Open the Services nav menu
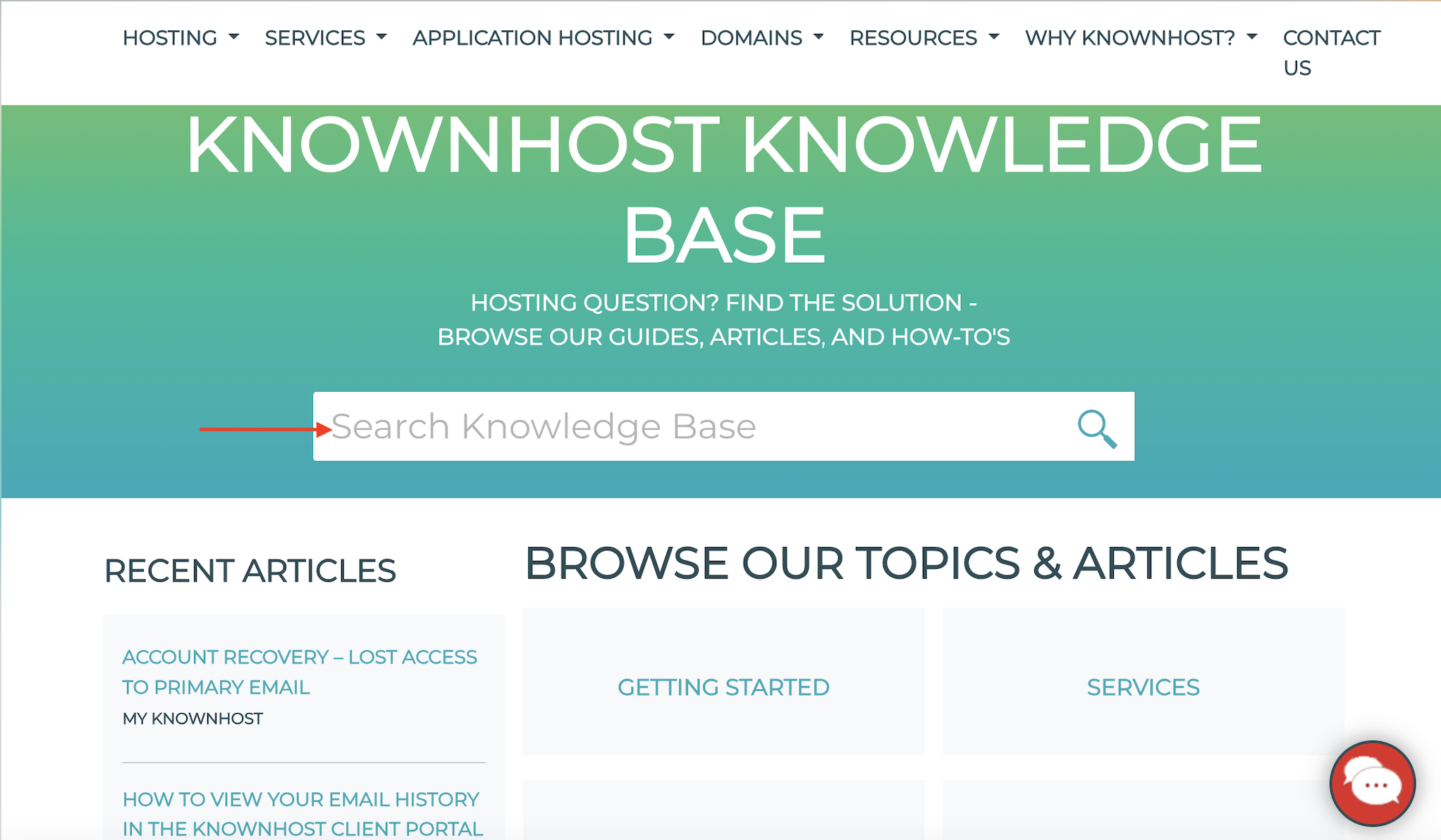The width and height of the screenshot is (1441, 840). 326,37
